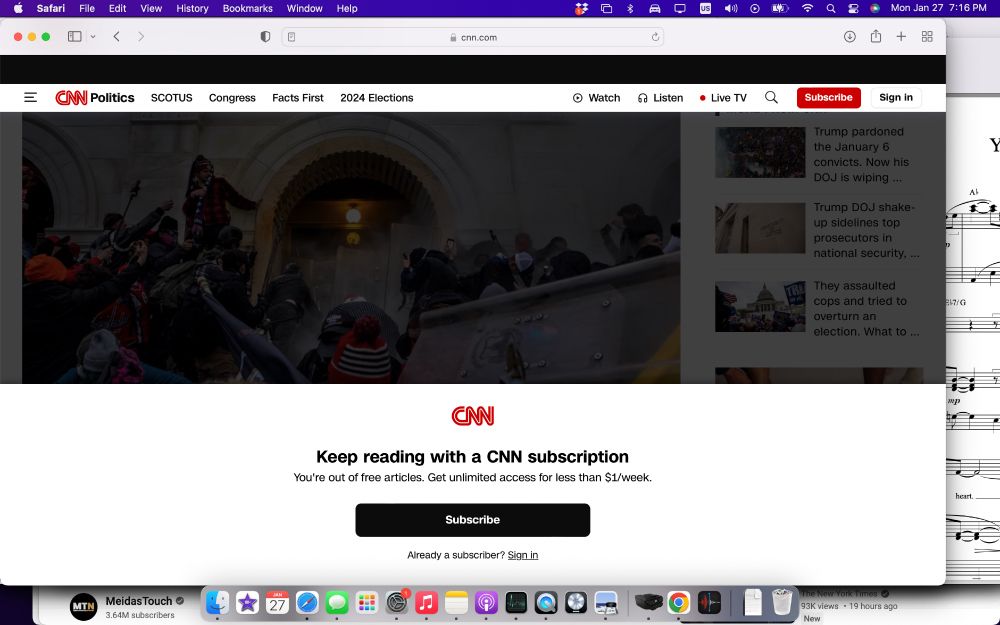Open the Safari app menu
1000x625 pixels.
pos(50,8)
